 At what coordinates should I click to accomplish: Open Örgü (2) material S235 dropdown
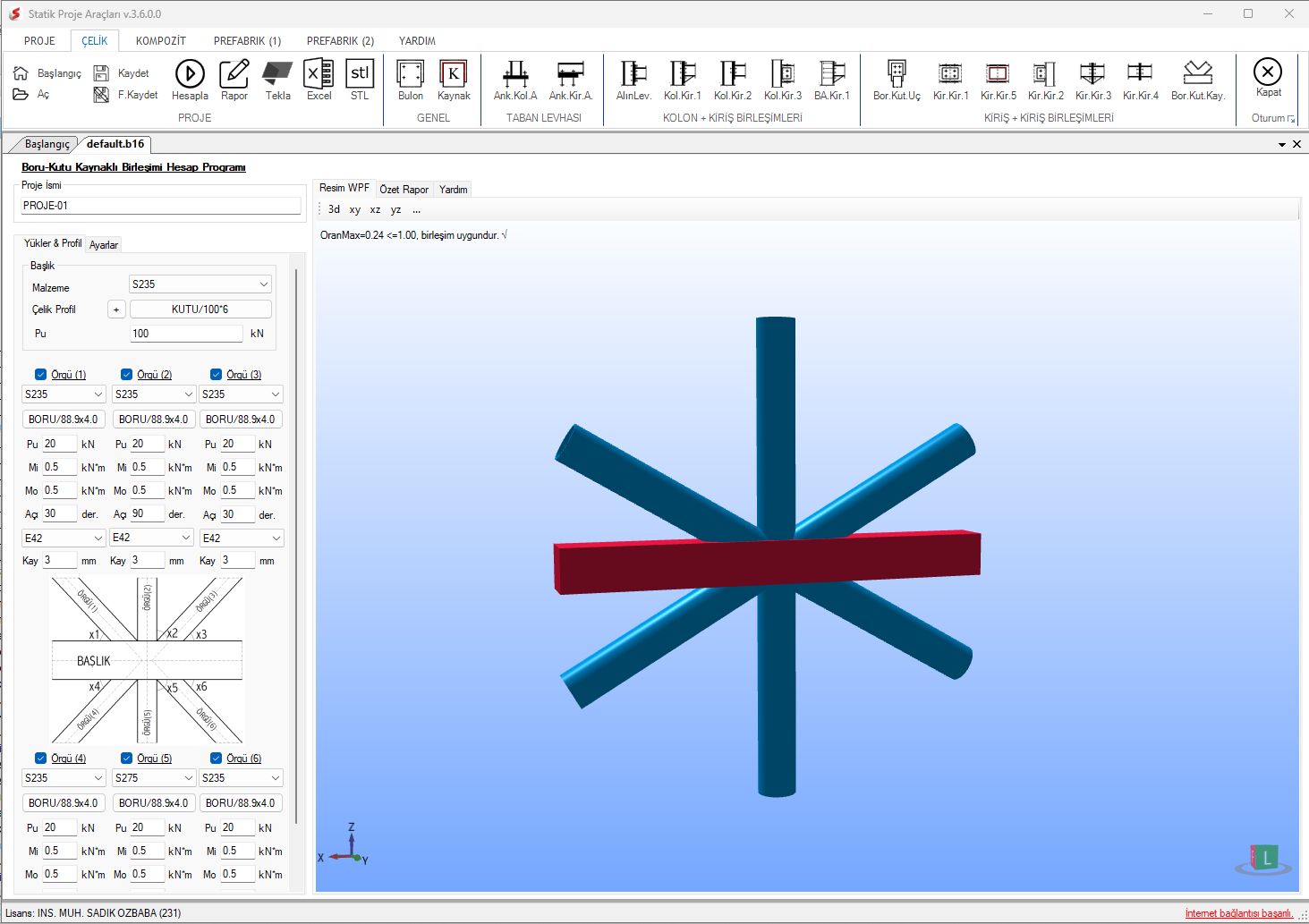tap(154, 394)
